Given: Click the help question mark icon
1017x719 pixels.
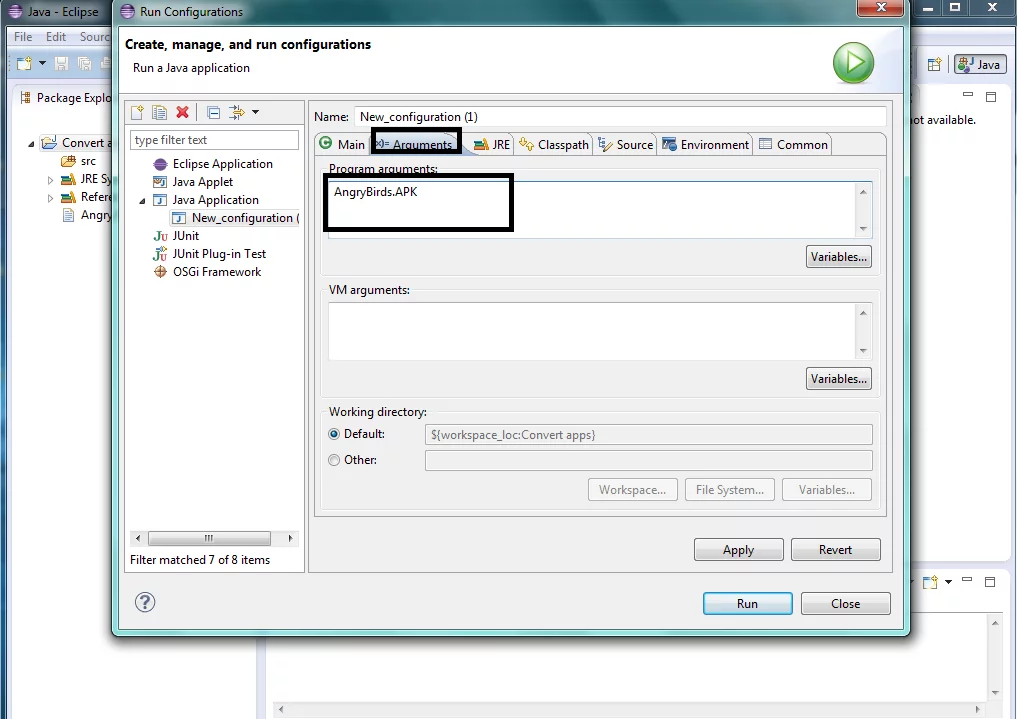Looking at the screenshot, I should [x=145, y=602].
